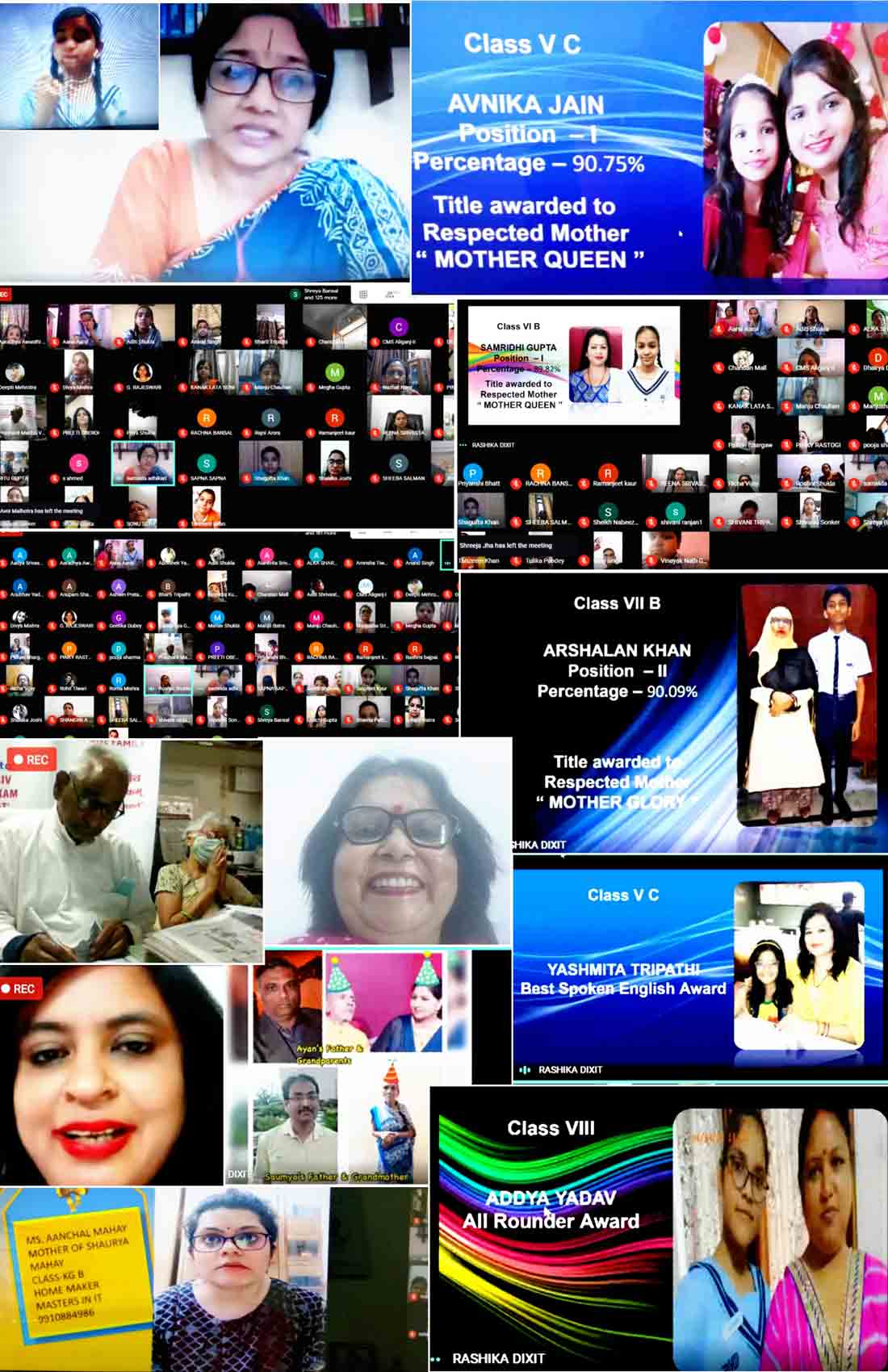Viewport: 888px width, 1372px height.
Task: Click the muted mic icon beside Rajni Arora
Action: (x=246, y=433)
